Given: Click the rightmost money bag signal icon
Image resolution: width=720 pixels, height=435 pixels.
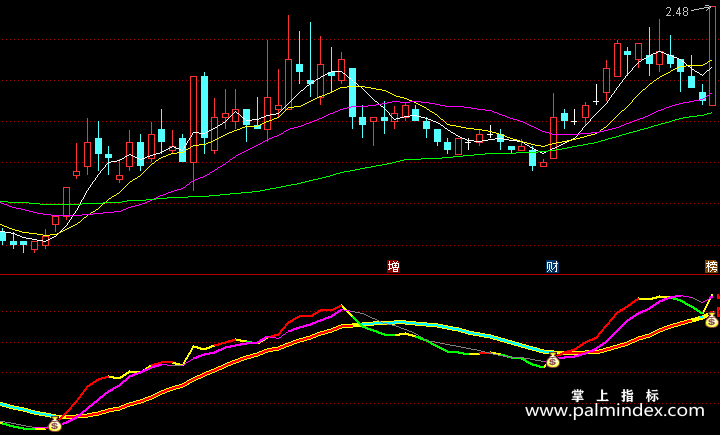Looking at the screenshot, I should pyautogui.click(x=712, y=320).
